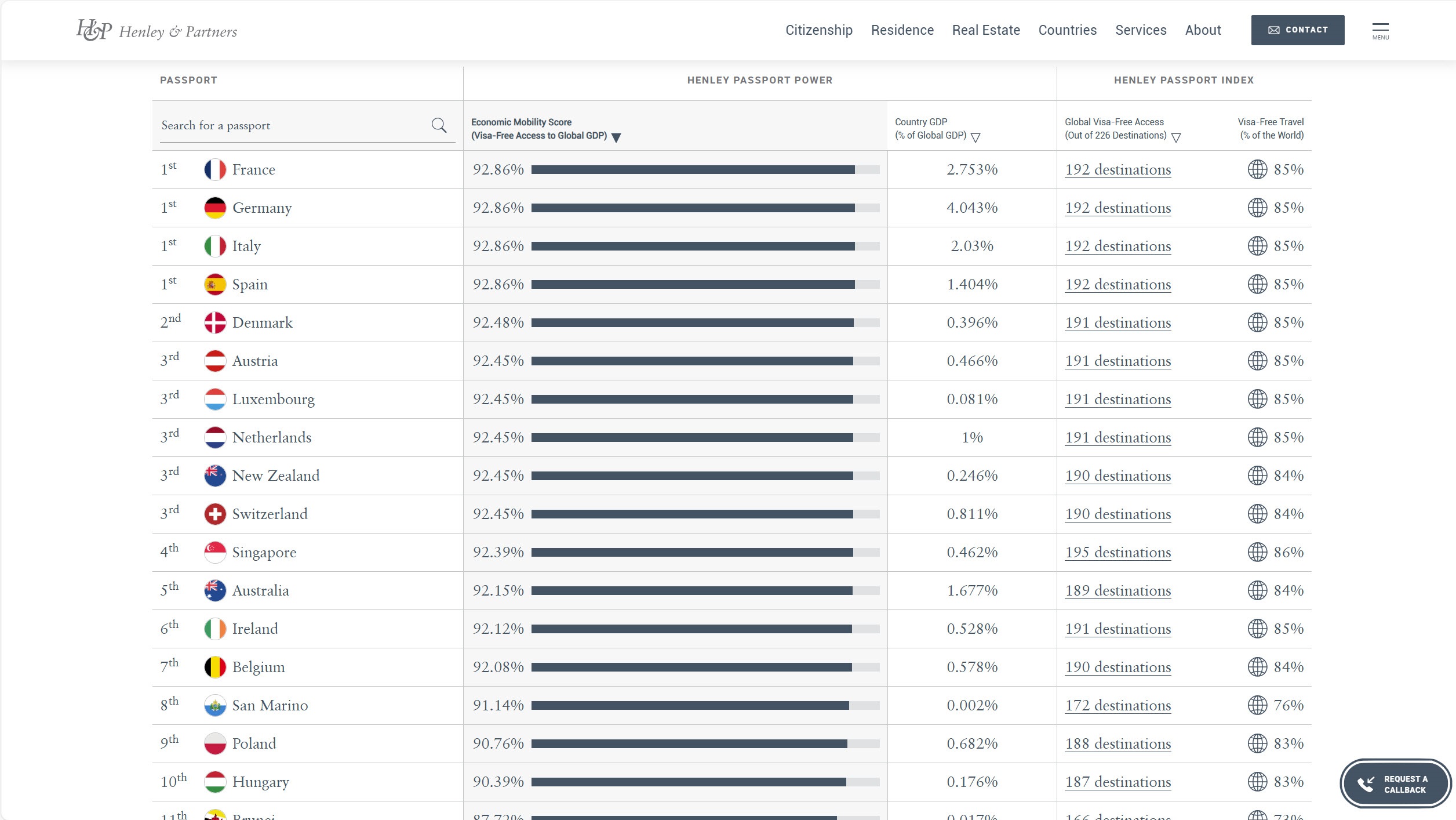Click the France flag icon
1456x820 pixels.
coord(215,169)
